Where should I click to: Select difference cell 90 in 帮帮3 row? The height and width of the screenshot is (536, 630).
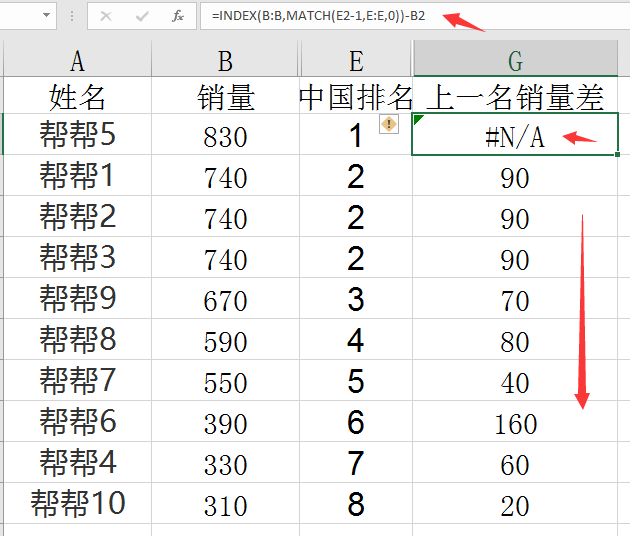point(515,257)
